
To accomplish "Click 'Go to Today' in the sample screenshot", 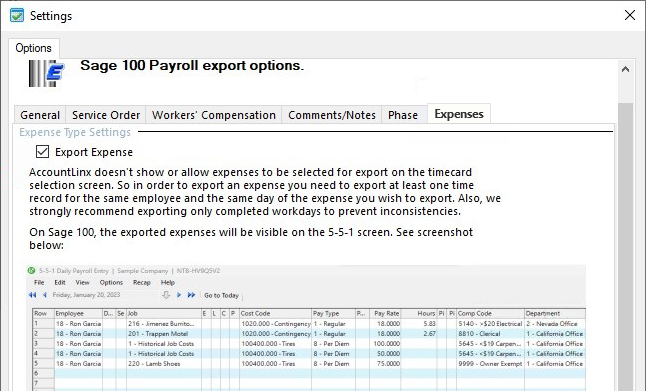I will pos(221,295).
